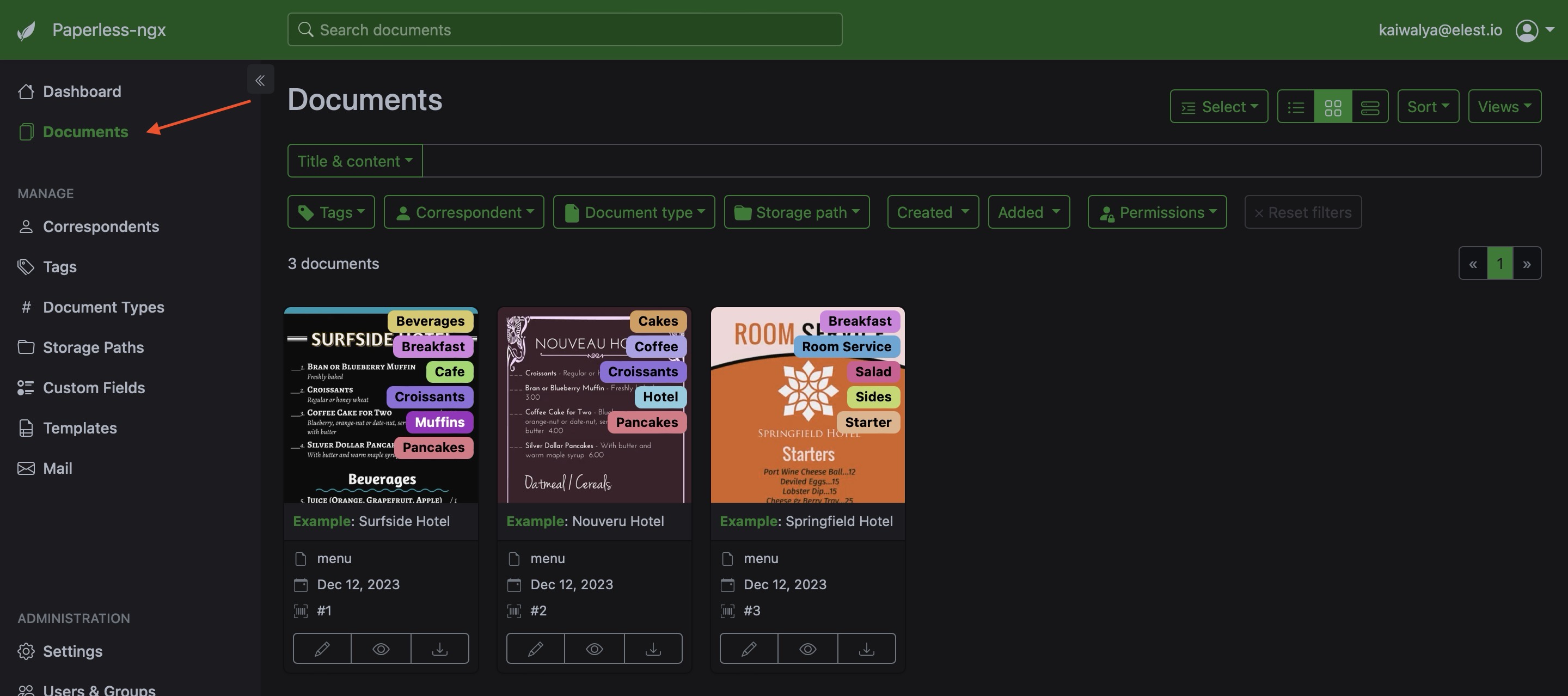Open the Example: Springfield Hotel title link
The height and width of the screenshot is (696, 1568).
click(806, 521)
